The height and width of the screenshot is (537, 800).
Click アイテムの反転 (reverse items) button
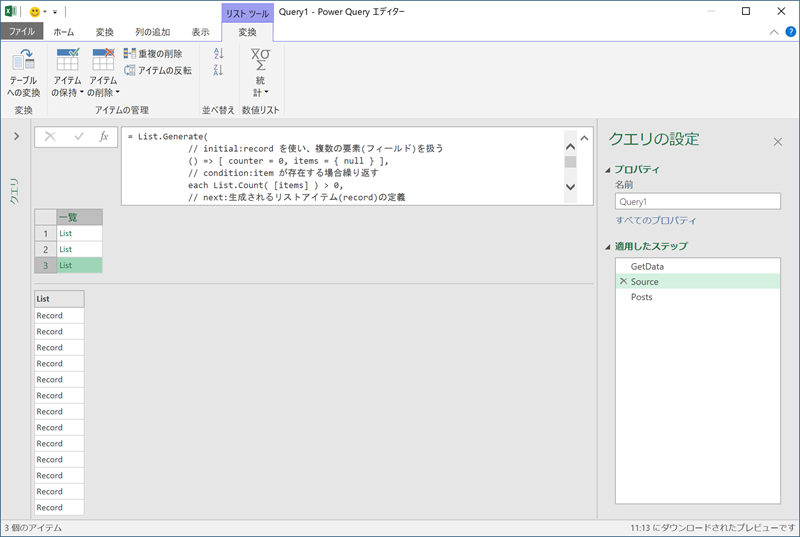pyautogui.click(x=157, y=70)
